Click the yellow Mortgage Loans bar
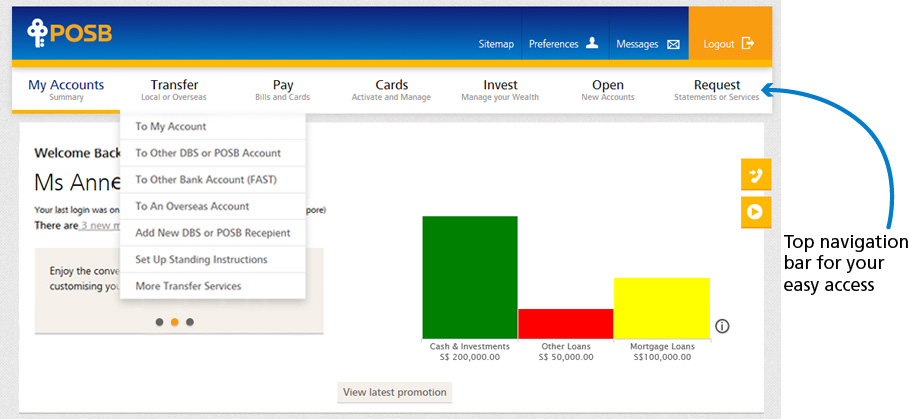910x419 pixels. pyautogui.click(x=661, y=308)
